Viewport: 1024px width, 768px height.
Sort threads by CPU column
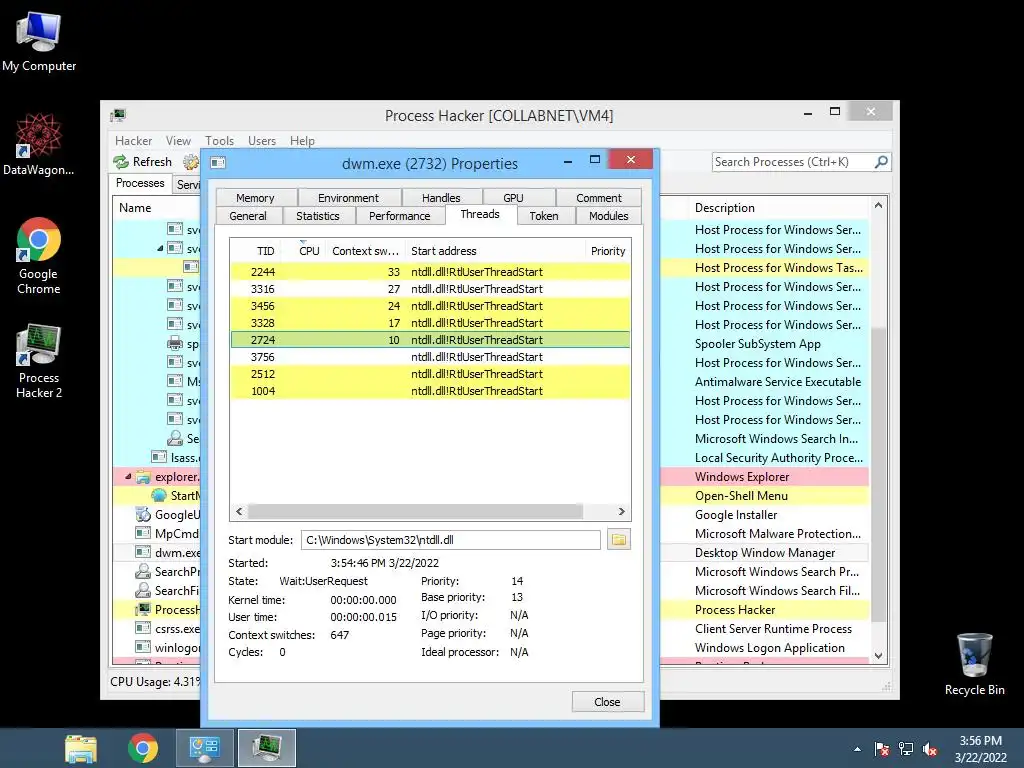tap(304, 251)
